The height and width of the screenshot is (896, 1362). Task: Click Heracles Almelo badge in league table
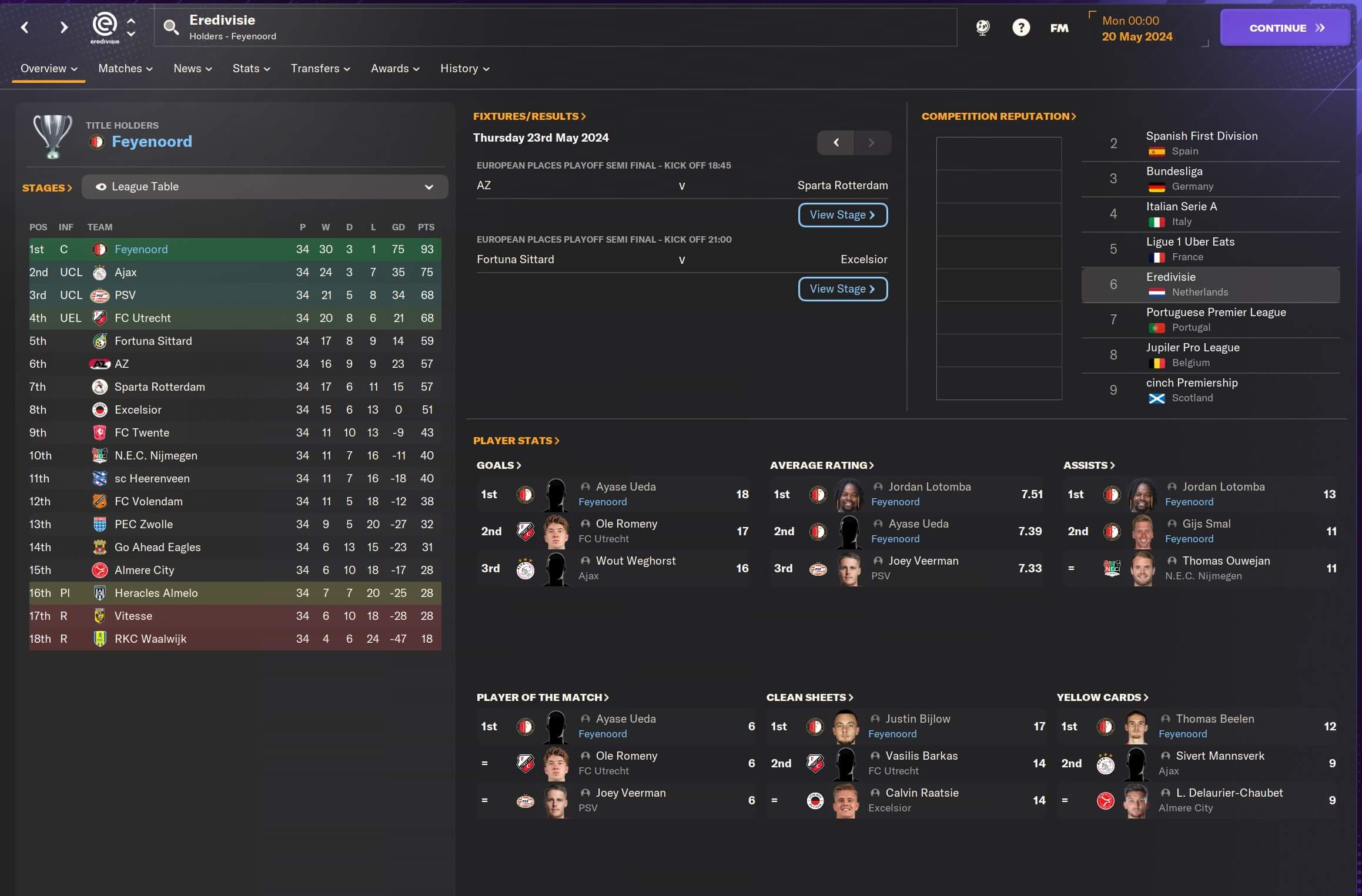pyautogui.click(x=99, y=593)
